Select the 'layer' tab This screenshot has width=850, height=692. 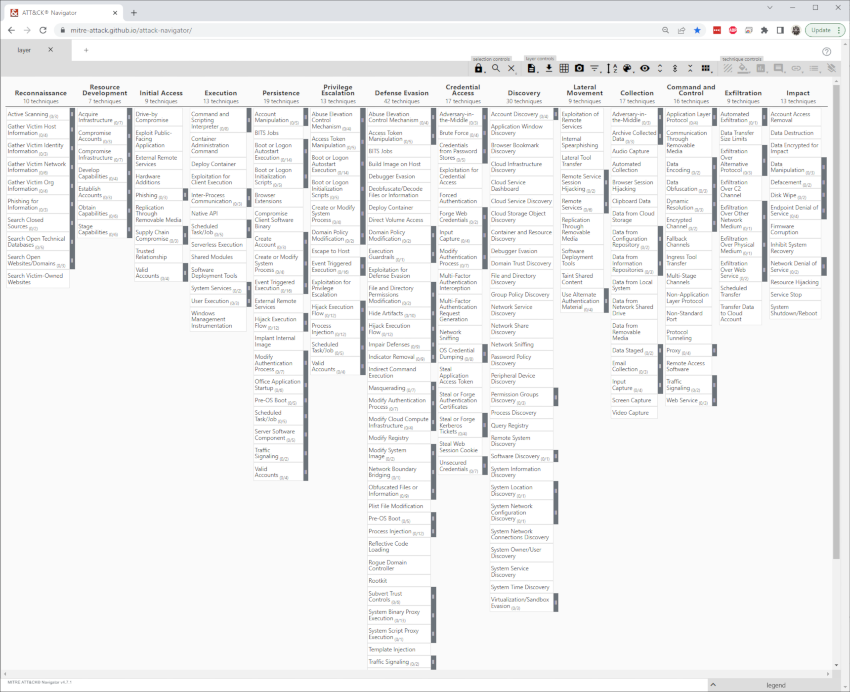pos(24,50)
